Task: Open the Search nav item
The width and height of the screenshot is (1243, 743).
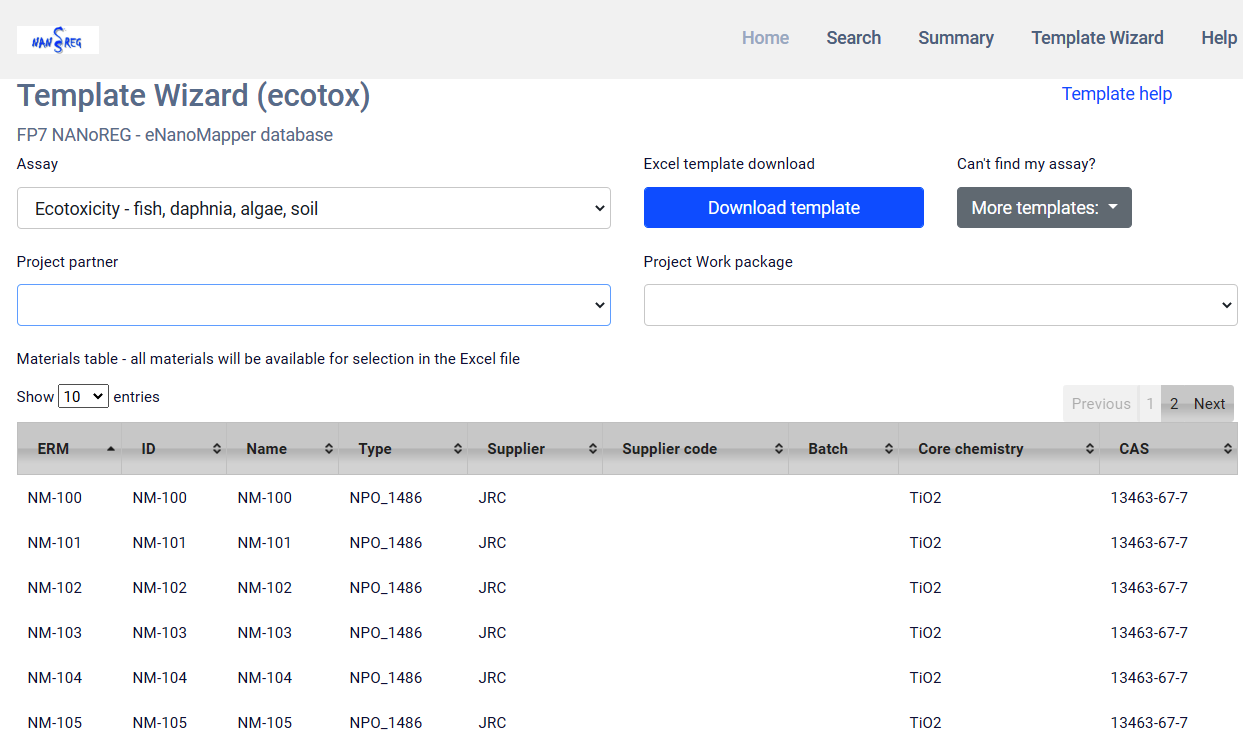Action: pyautogui.click(x=854, y=38)
